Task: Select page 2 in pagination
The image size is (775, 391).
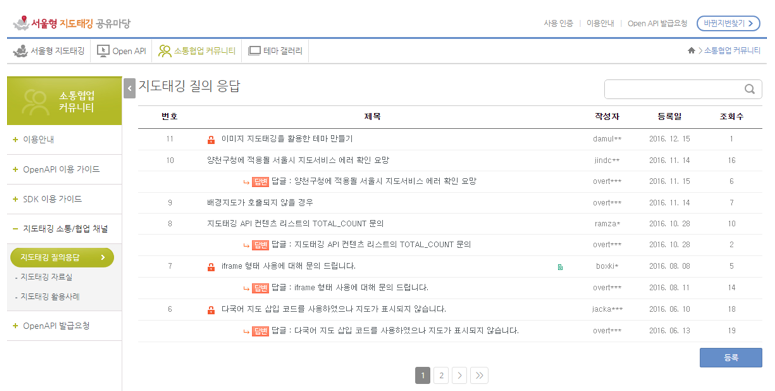Action: pos(441,375)
